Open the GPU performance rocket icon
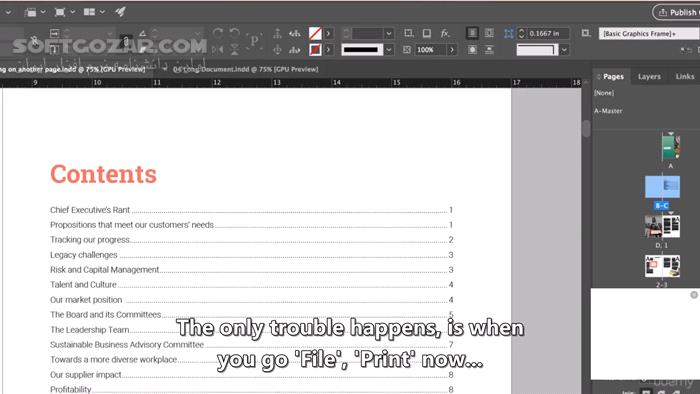Image resolution: width=700 pixels, height=394 pixels. pos(120,12)
